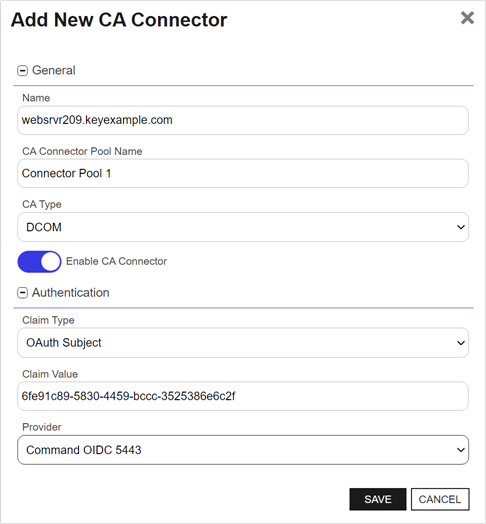This screenshot has height=524, width=486.
Task: Click the Claim Value field label
Action: [50, 374]
